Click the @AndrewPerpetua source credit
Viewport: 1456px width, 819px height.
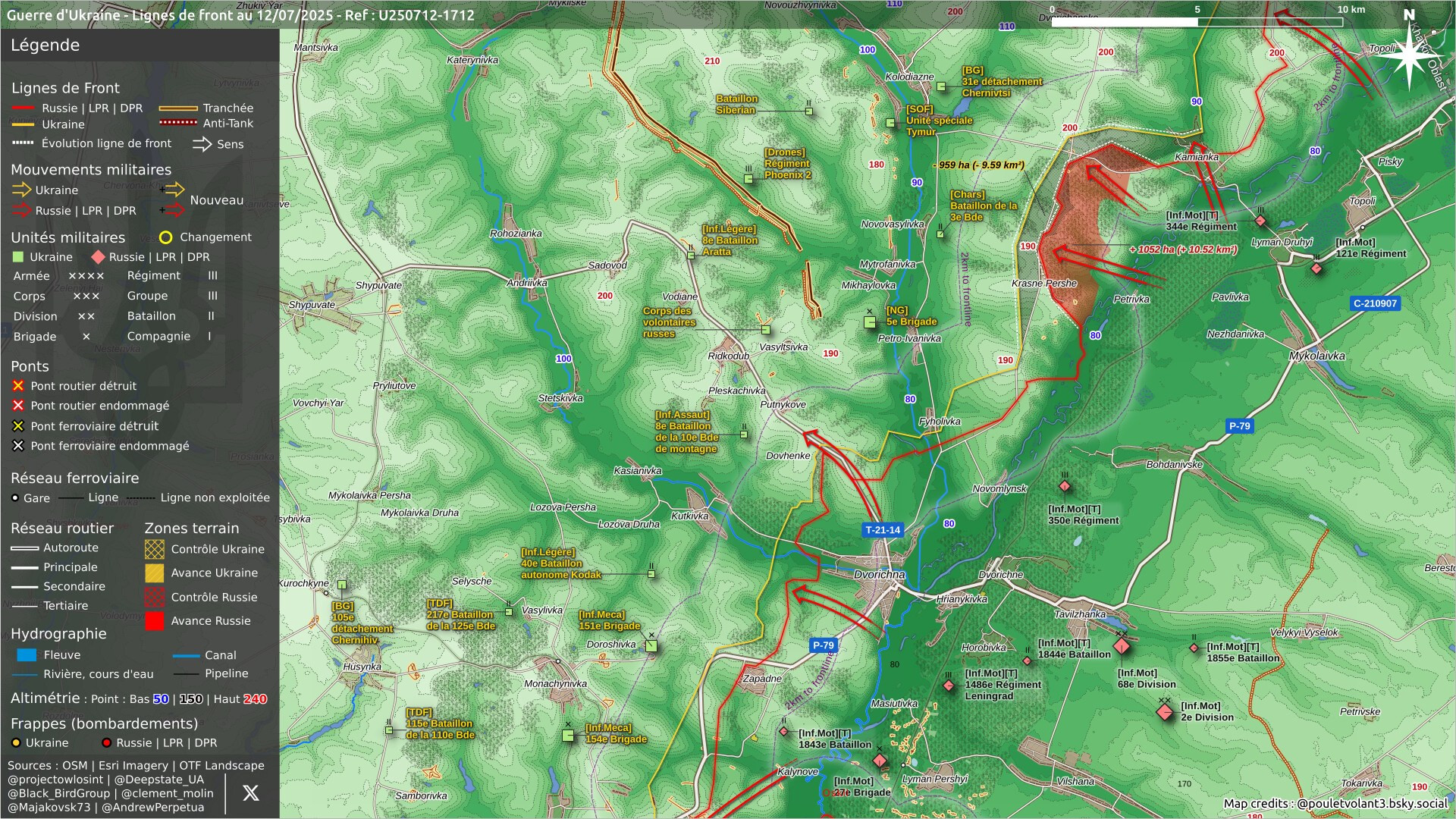point(153,807)
